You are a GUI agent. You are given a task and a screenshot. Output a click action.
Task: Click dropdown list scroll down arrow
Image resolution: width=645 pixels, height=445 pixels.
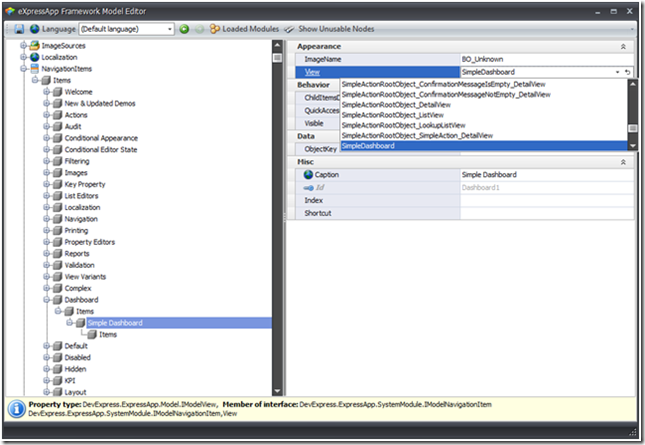click(x=633, y=146)
